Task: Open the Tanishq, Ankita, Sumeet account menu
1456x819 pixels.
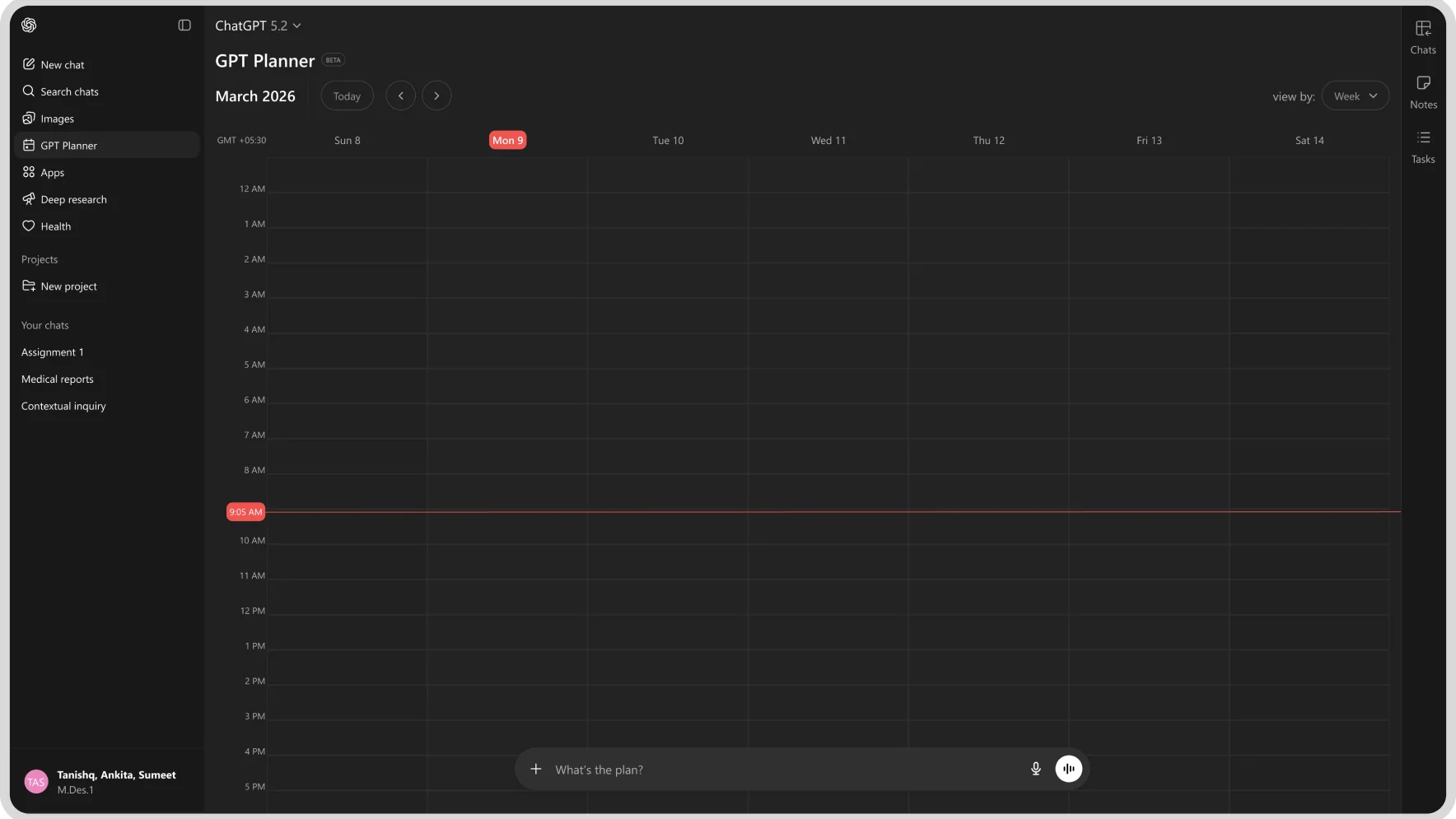Action: click(x=107, y=782)
